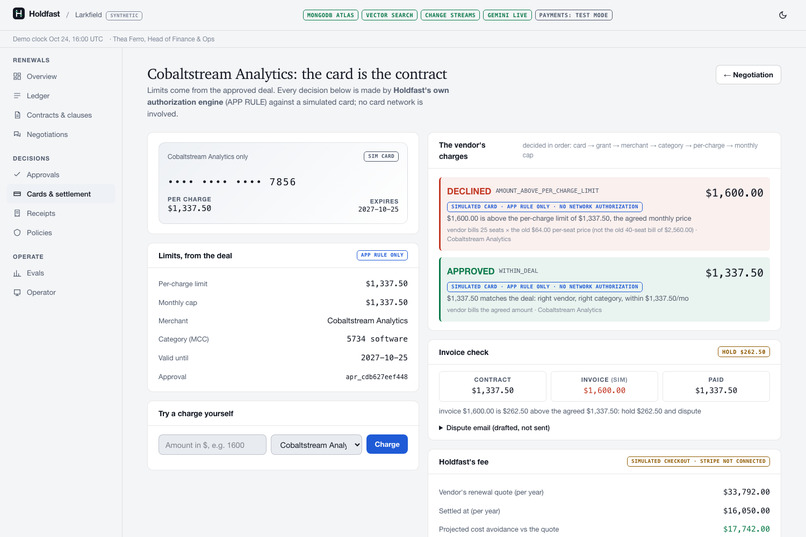Screen dimensions: 806x537
Task: Click the Demo clock Oct 24 text
Action: point(58,39)
